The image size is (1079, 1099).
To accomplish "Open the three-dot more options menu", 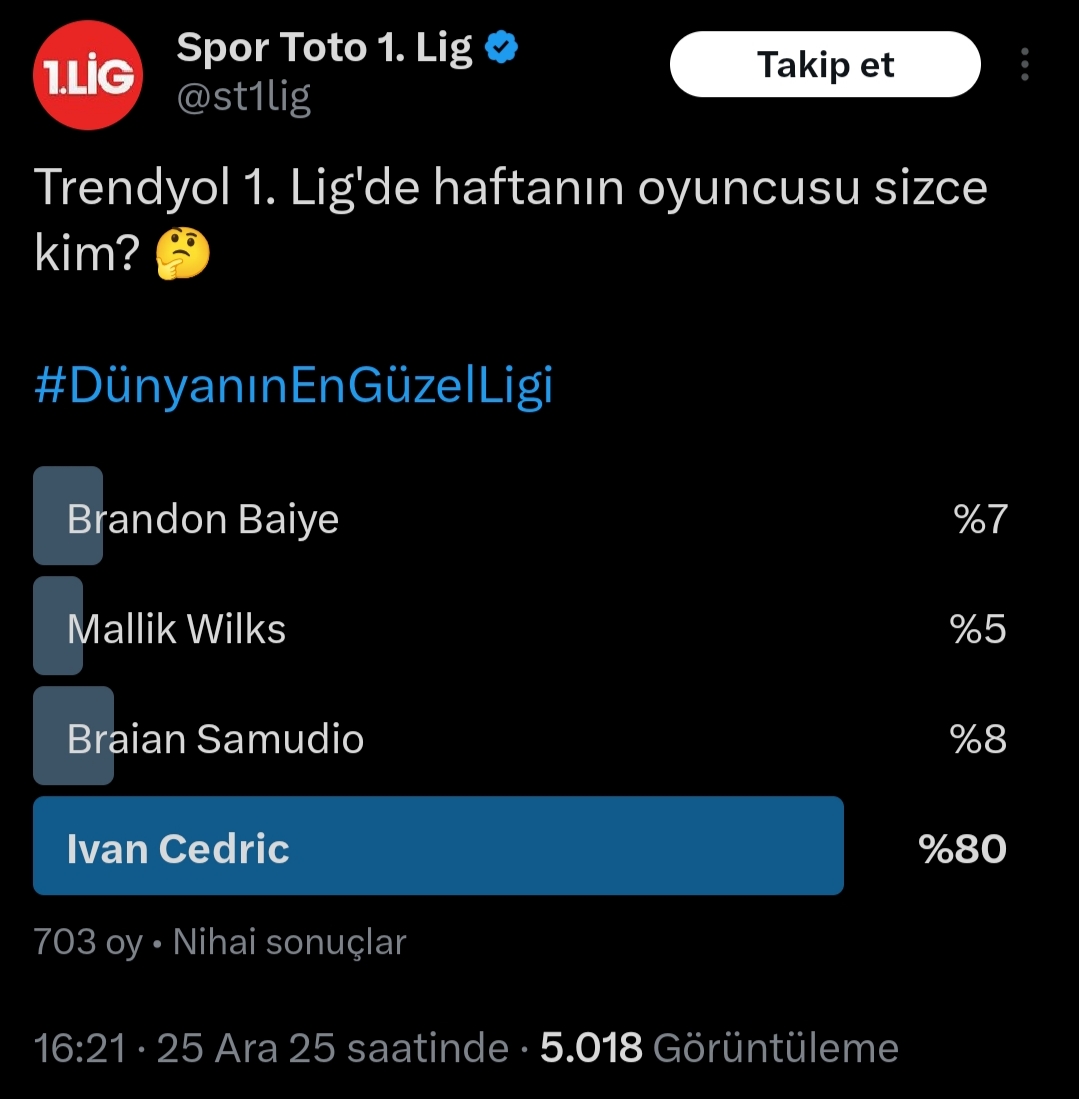I will (1024, 65).
